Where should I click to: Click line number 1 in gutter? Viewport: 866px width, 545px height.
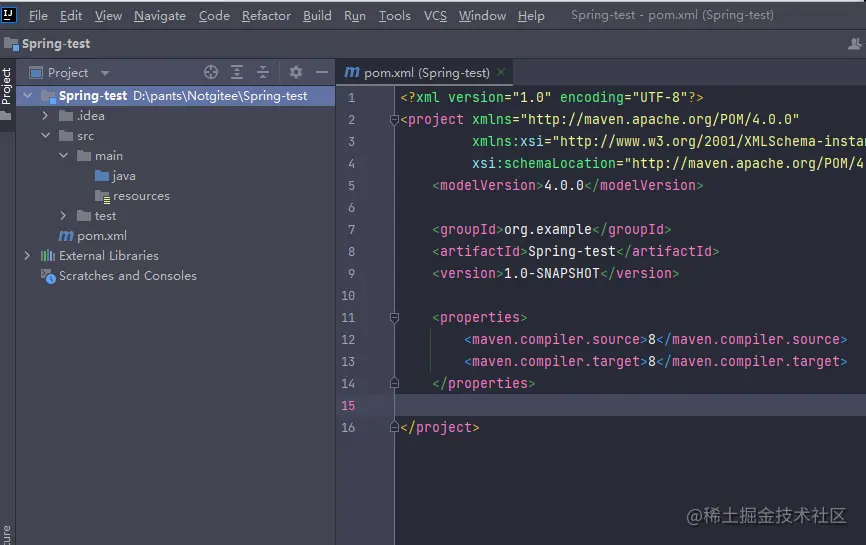pyautogui.click(x=351, y=98)
